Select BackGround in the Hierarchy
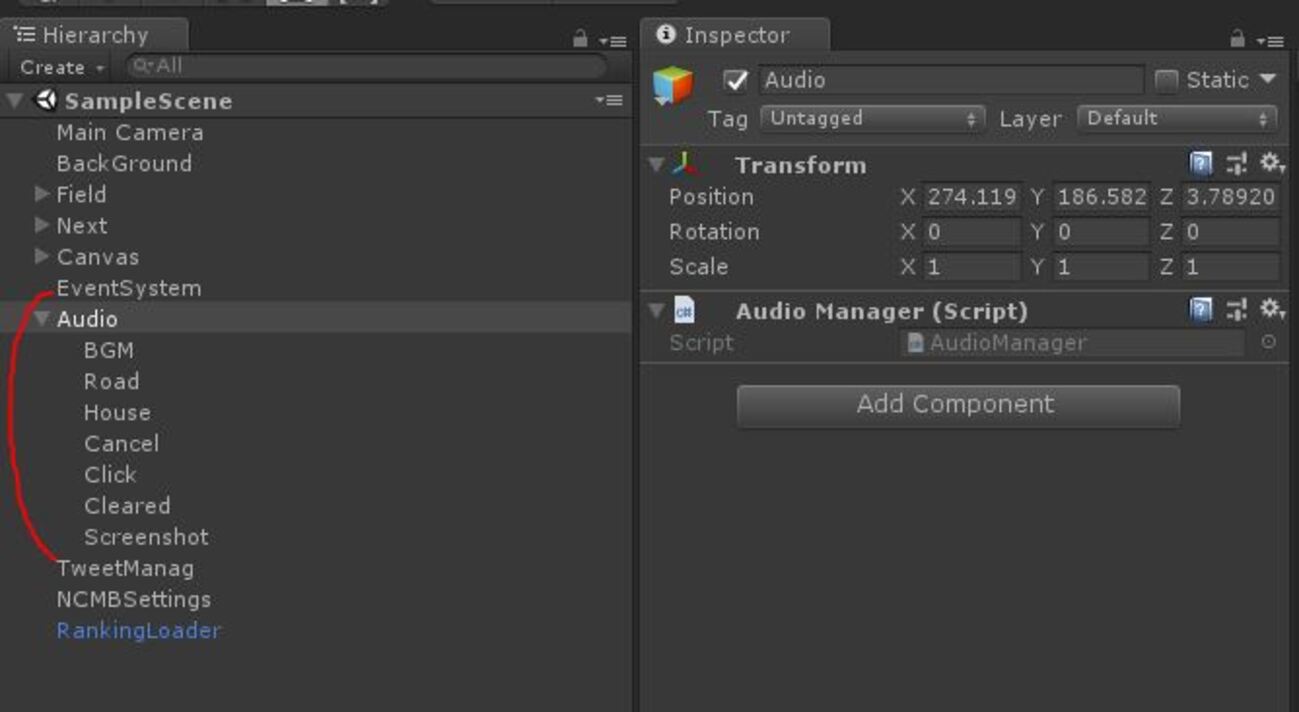Screen dimensions: 1299x712 (124, 163)
